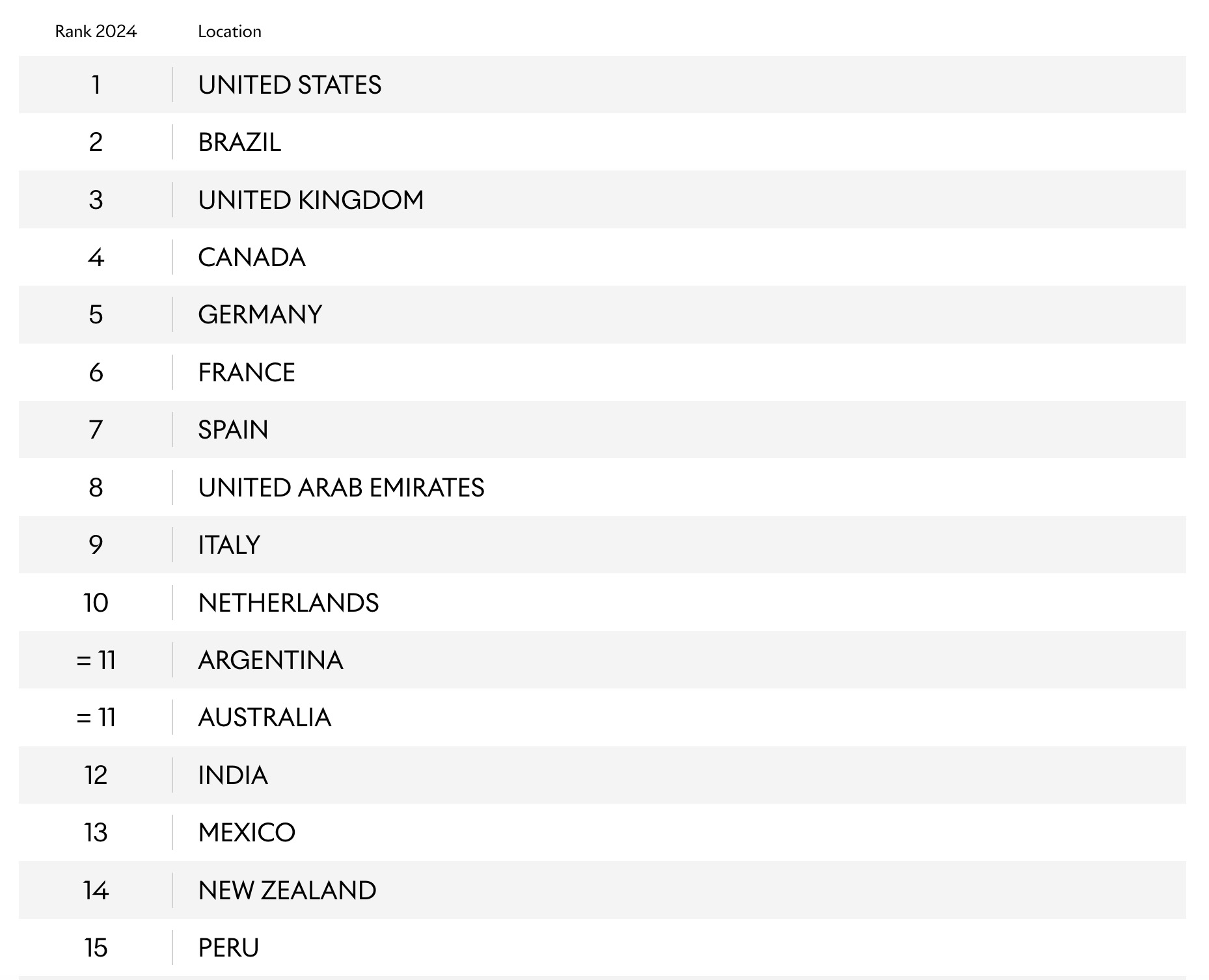This screenshot has width=1209, height=980.
Task: Choose the UNITED KINGDOM entry
Action: (x=310, y=200)
